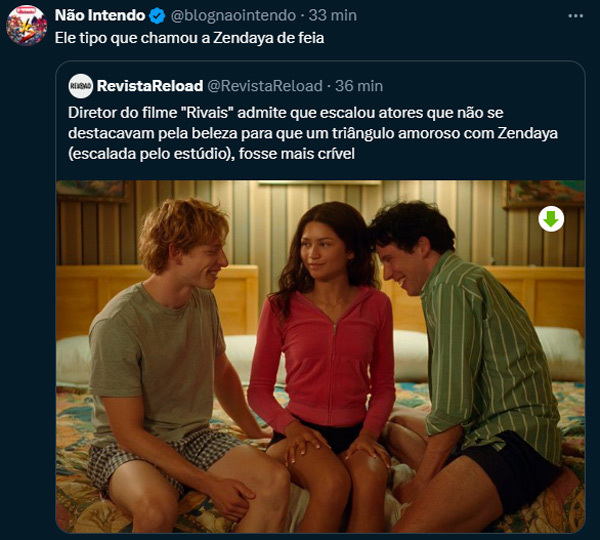Screen dimensions: 600x540
Task: Select the tweet text about Zendaya de feia
Action: click(x=189, y=38)
